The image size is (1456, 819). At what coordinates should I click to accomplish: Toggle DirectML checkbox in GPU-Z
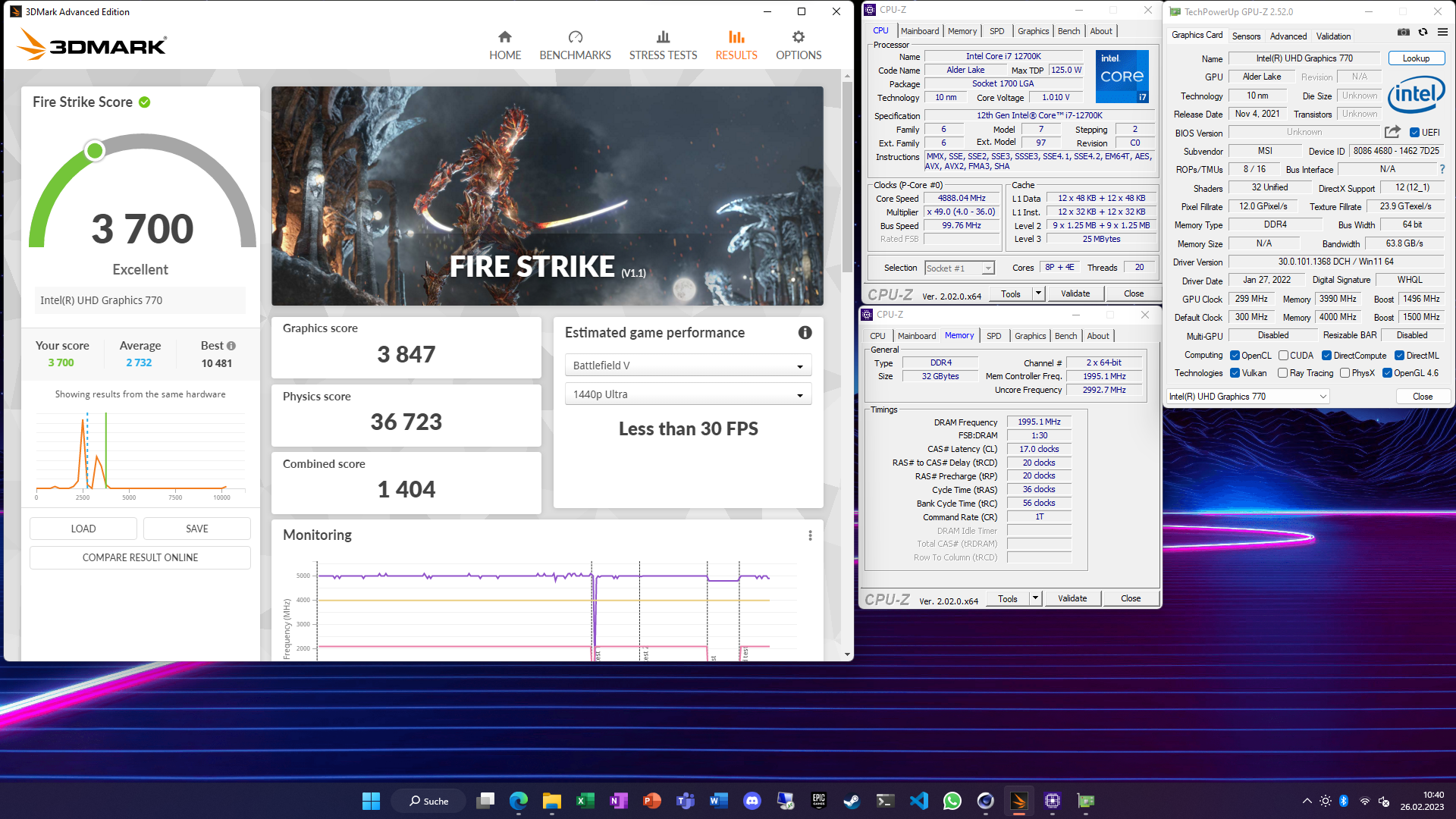pyautogui.click(x=1399, y=356)
